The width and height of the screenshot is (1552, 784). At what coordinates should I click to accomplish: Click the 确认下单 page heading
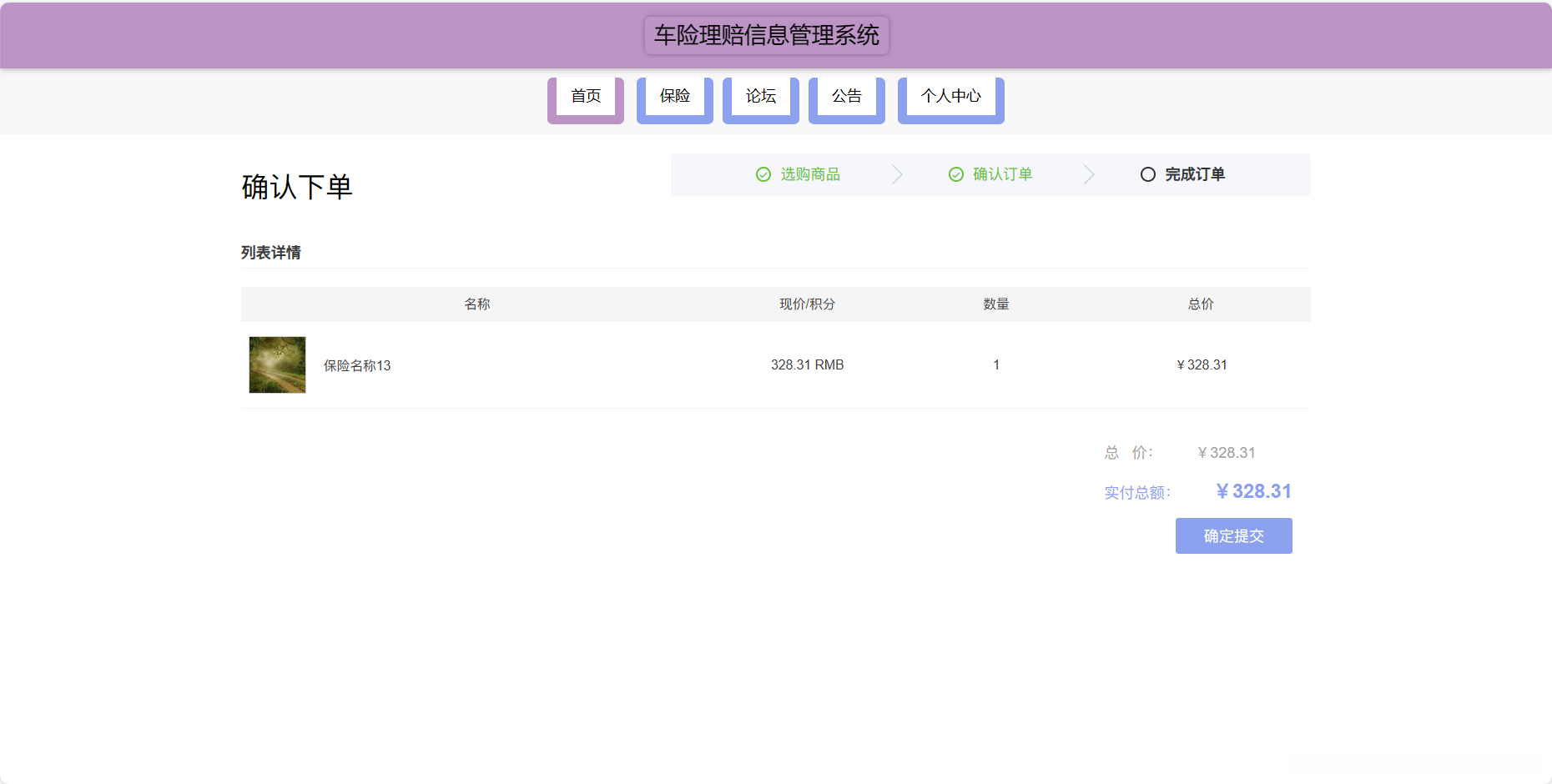[x=297, y=187]
